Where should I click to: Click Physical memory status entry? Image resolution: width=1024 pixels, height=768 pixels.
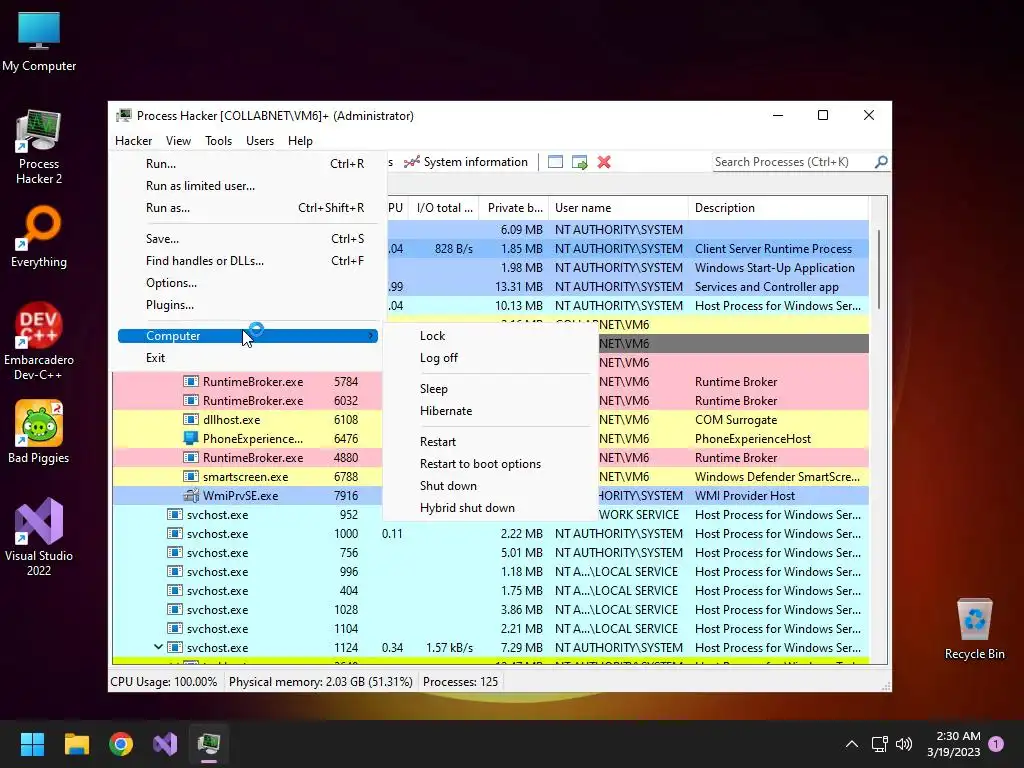point(321,682)
